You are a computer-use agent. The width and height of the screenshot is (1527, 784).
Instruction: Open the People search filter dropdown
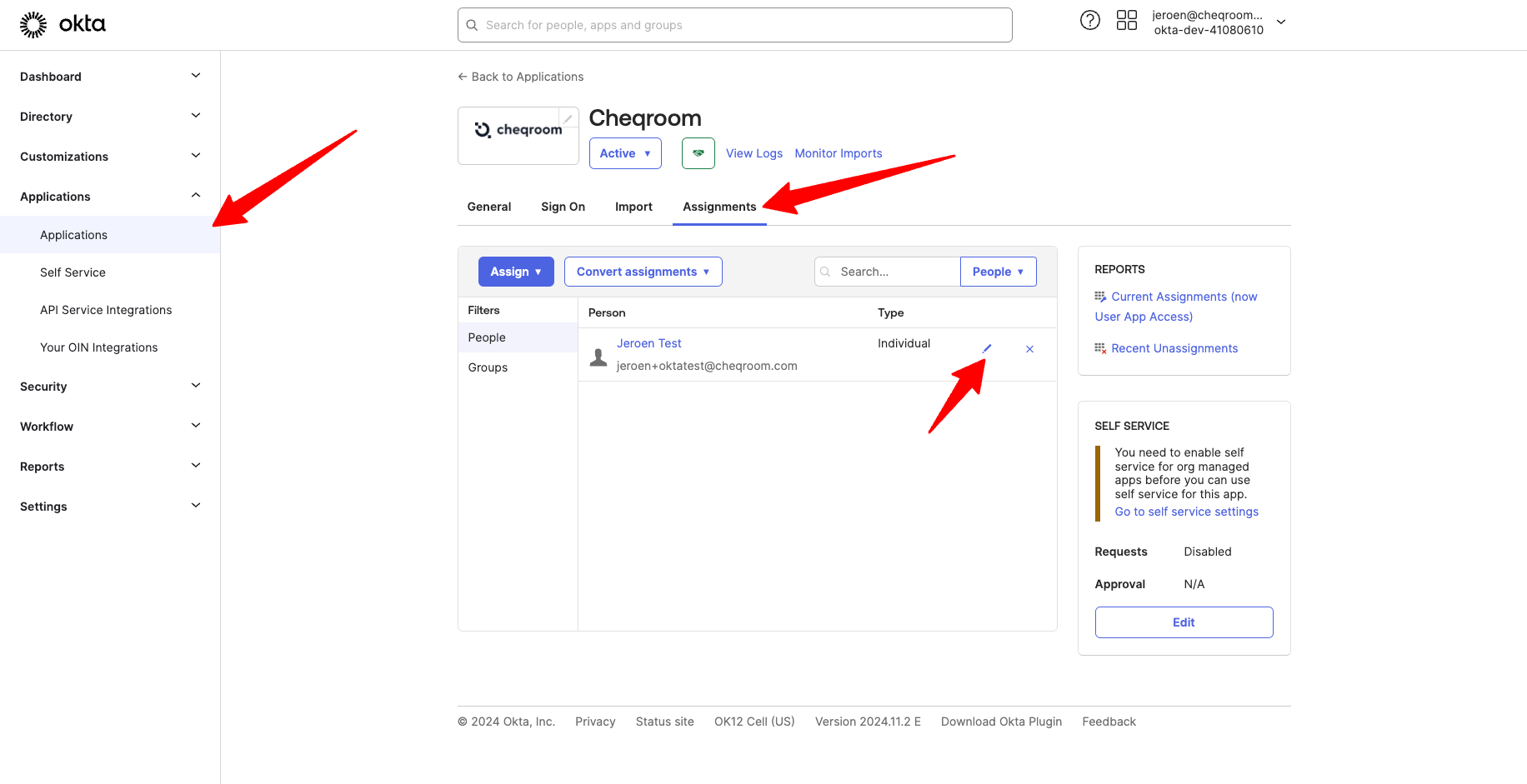pos(998,272)
